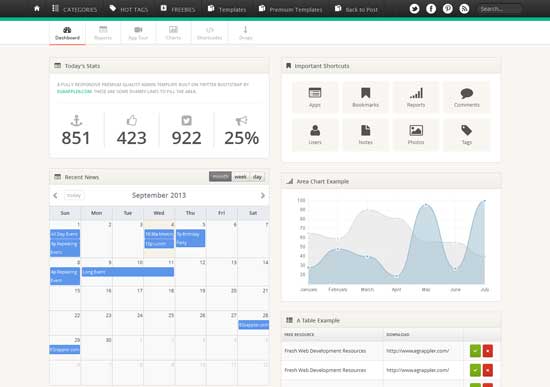
Task: Click the April low point on area chart
Action: click(396, 276)
